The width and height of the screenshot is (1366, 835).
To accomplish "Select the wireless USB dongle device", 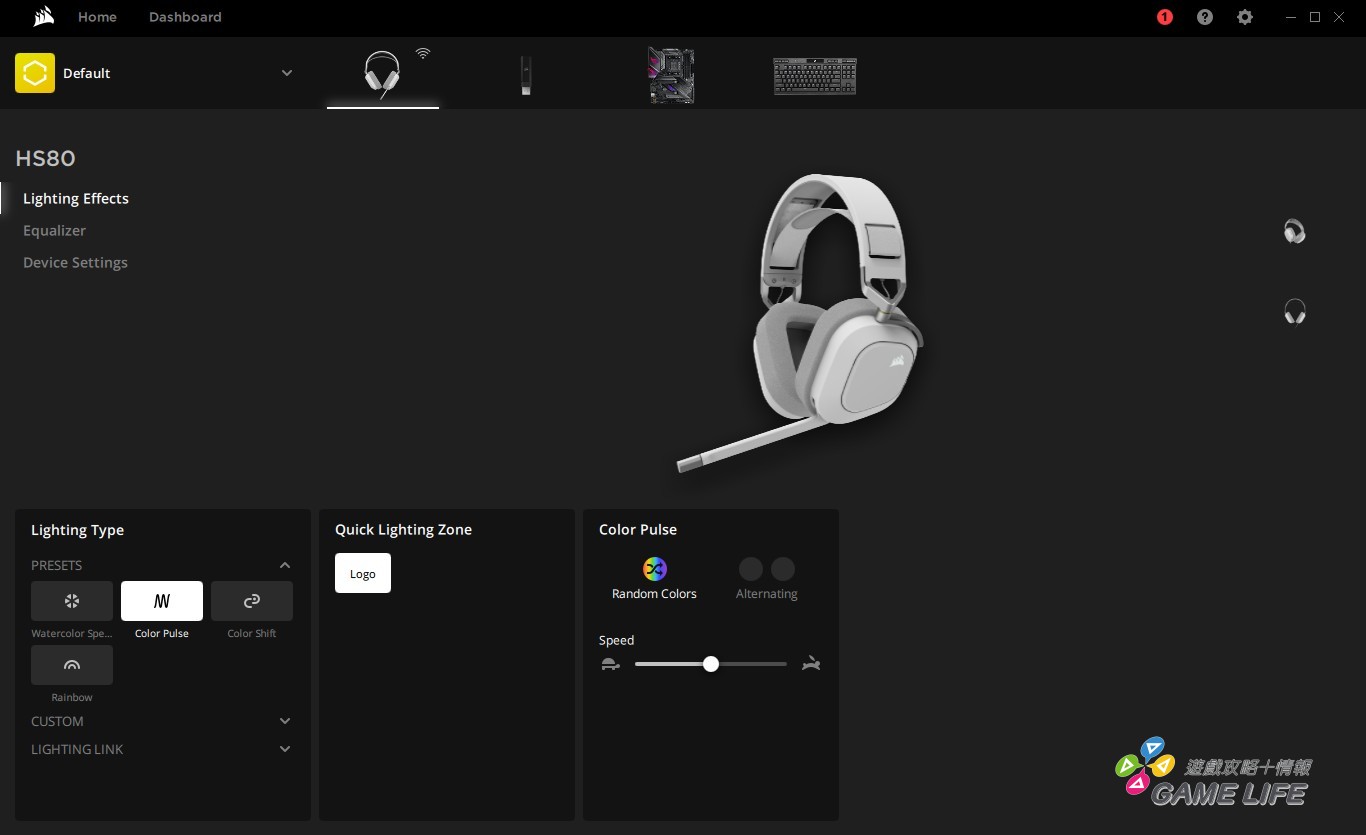I will coord(525,76).
